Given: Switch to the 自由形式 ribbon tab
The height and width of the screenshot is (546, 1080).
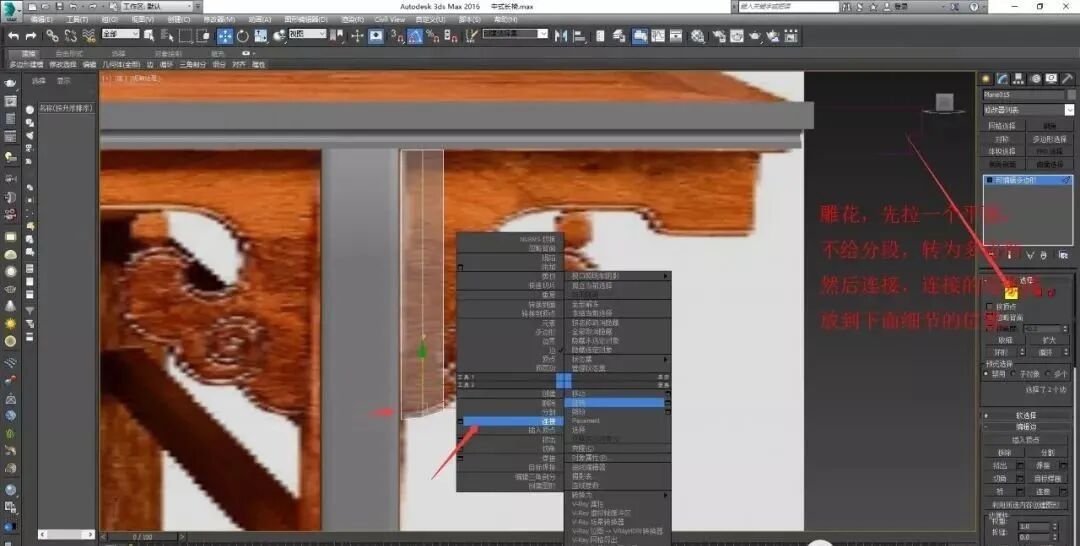Looking at the screenshot, I should pos(69,53).
